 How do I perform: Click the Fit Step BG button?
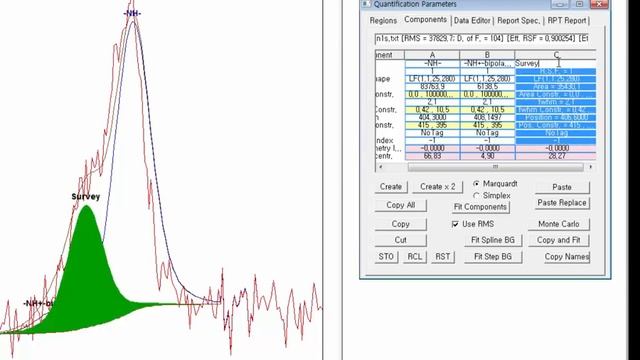coord(493,257)
